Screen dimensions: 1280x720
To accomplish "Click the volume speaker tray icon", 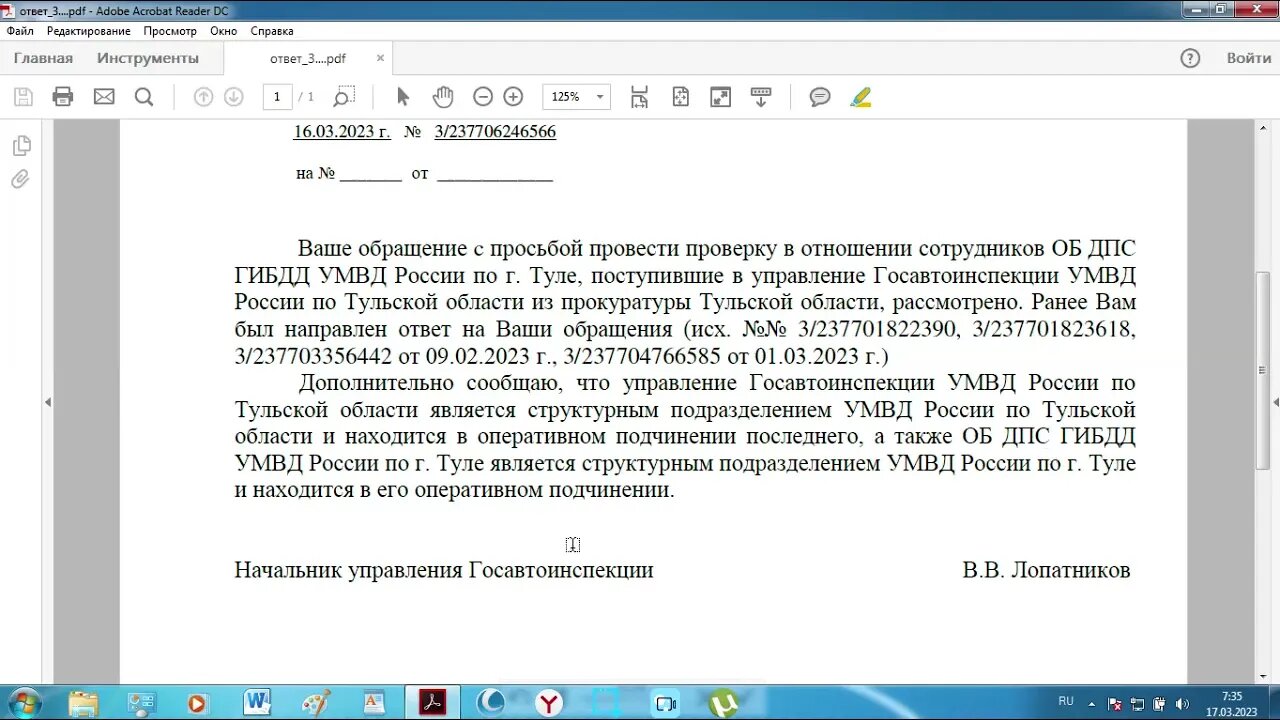I will click(x=1182, y=704).
